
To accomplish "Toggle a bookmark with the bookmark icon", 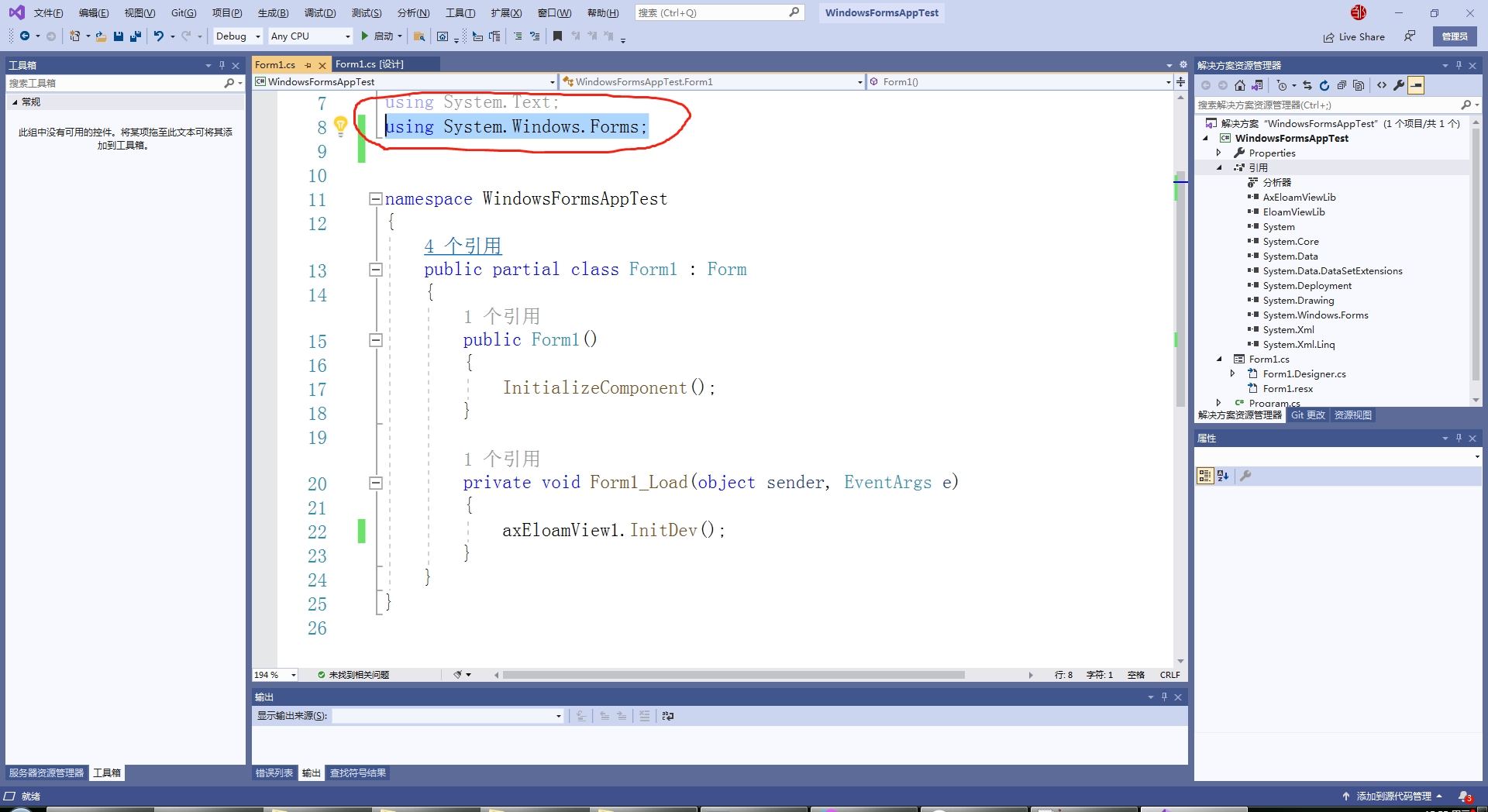I will pyautogui.click(x=557, y=36).
